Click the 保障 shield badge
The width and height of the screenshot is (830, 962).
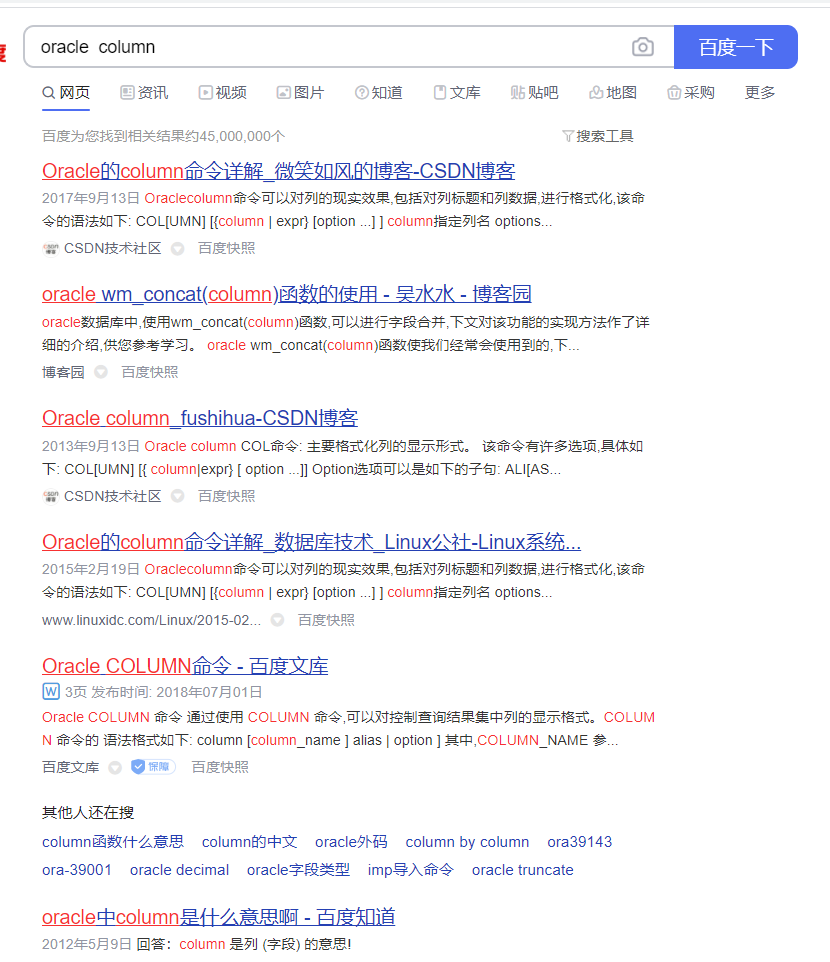point(153,767)
